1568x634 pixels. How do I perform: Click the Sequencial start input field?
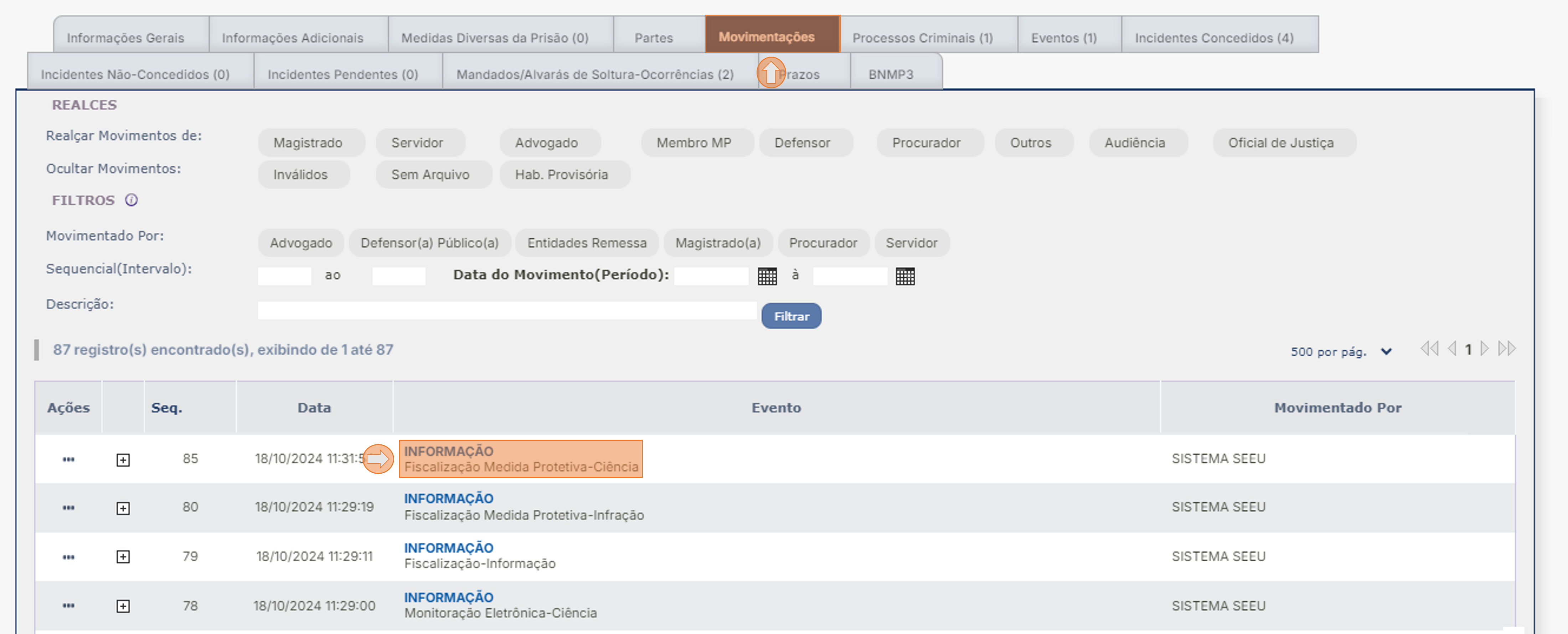tap(285, 276)
